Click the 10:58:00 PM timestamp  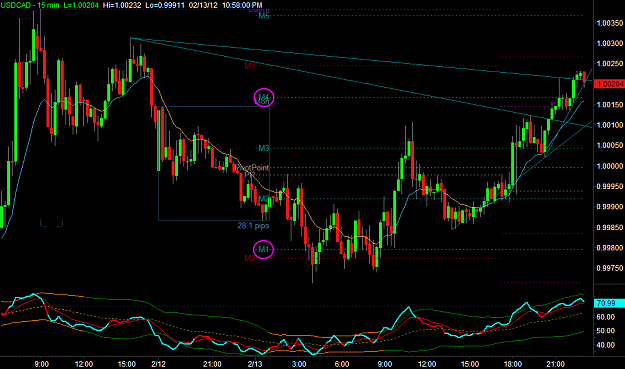[x=242, y=5]
